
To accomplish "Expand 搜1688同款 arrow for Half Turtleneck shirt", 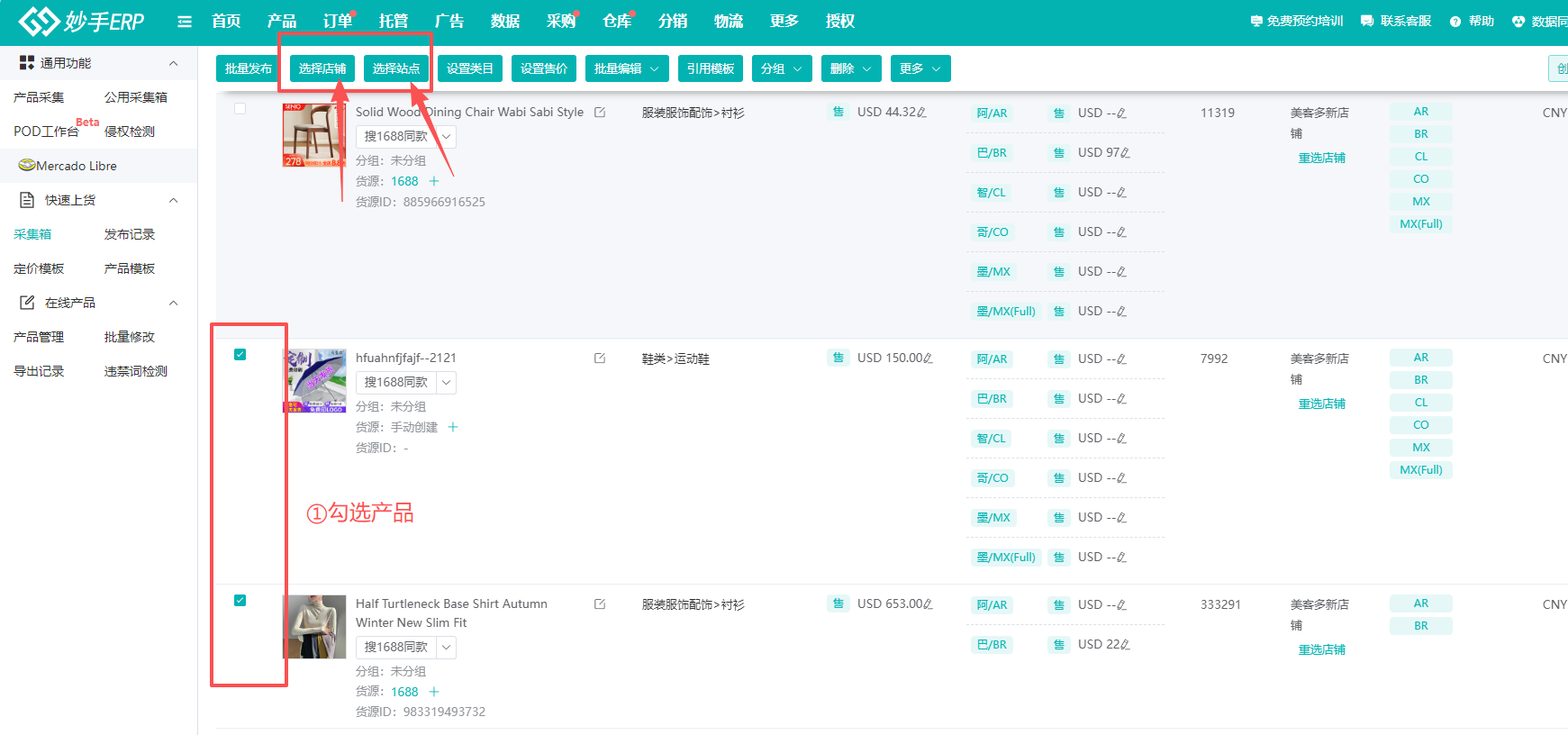I will [446, 648].
